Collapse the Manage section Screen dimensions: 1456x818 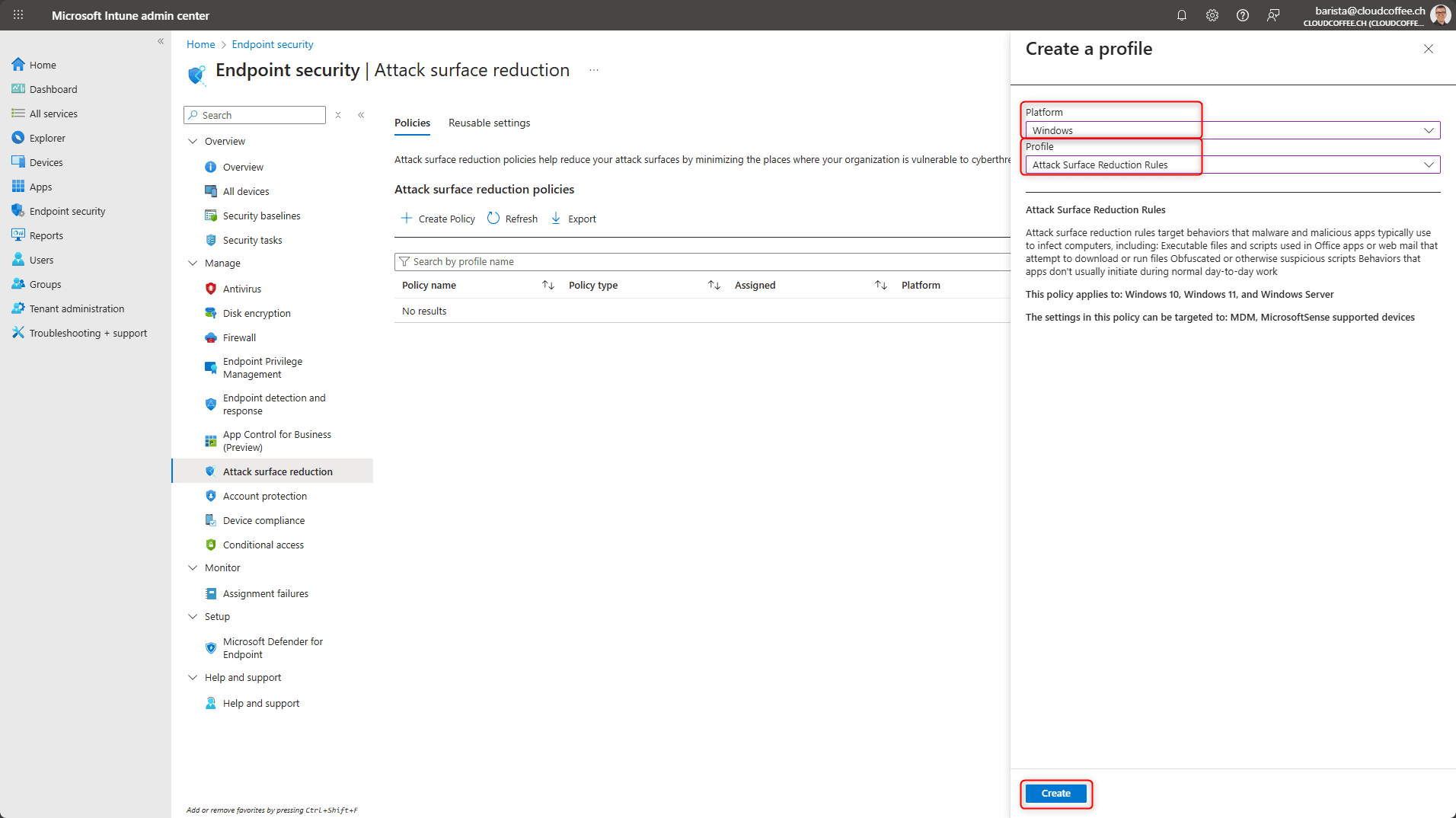193,263
